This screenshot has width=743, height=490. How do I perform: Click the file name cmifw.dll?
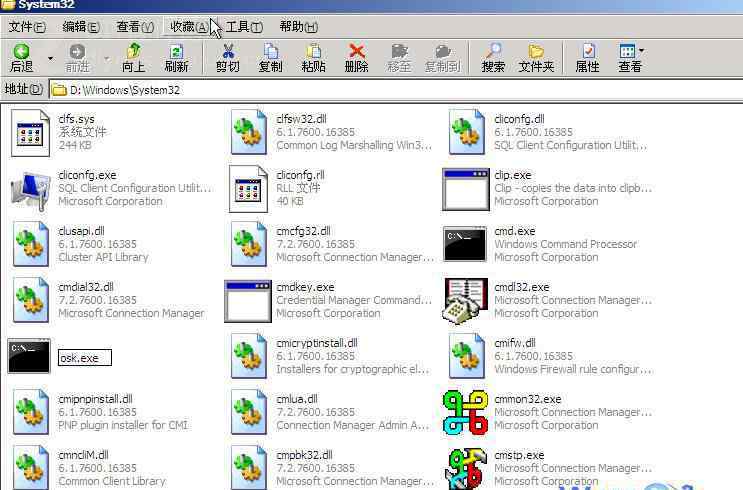(515, 343)
